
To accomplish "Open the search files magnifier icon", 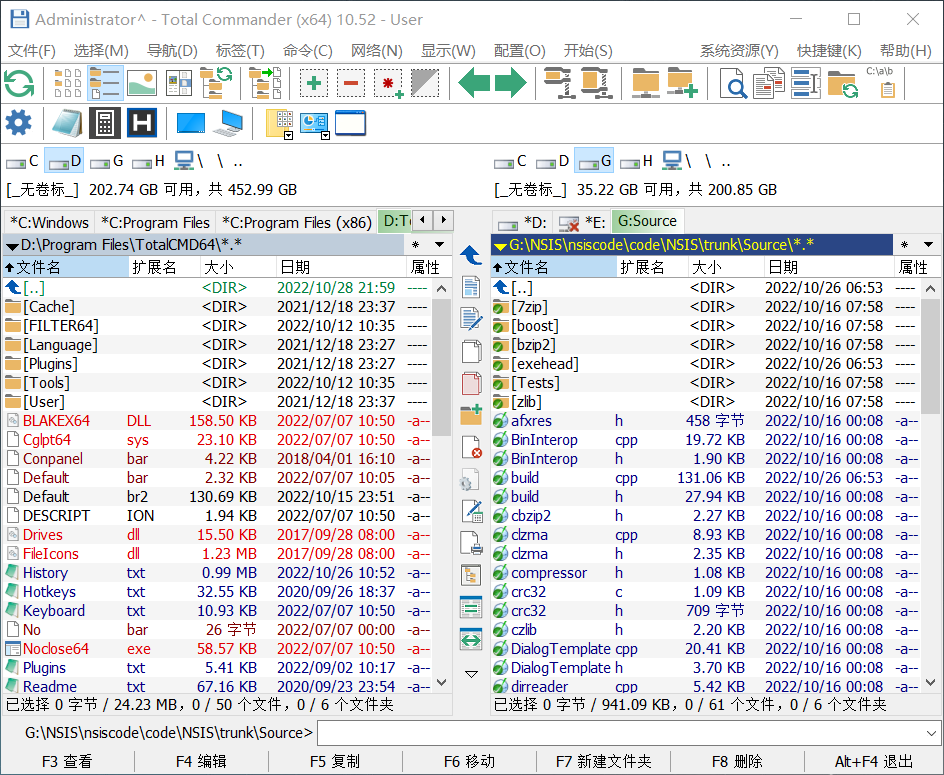I will 733,83.
